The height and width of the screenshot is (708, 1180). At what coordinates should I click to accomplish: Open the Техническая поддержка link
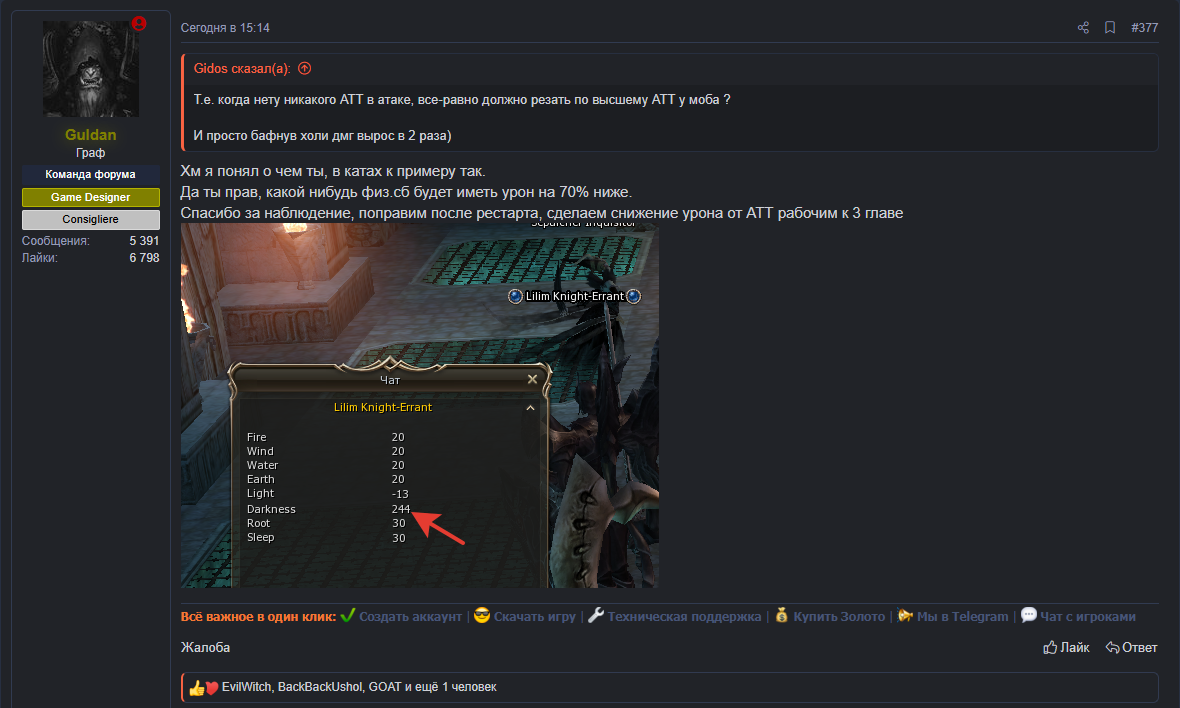coord(684,617)
